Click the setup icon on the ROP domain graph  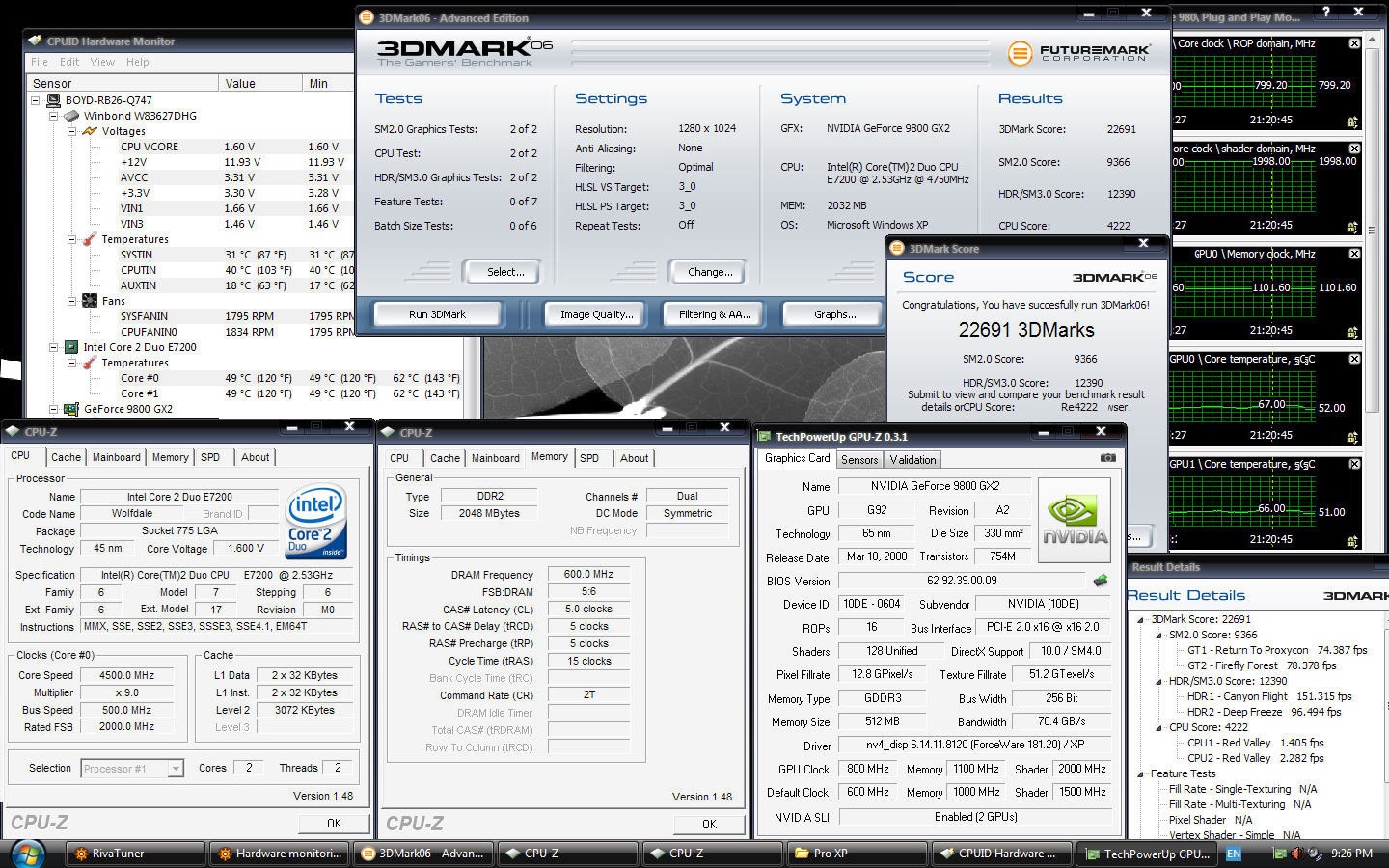tap(1352, 122)
